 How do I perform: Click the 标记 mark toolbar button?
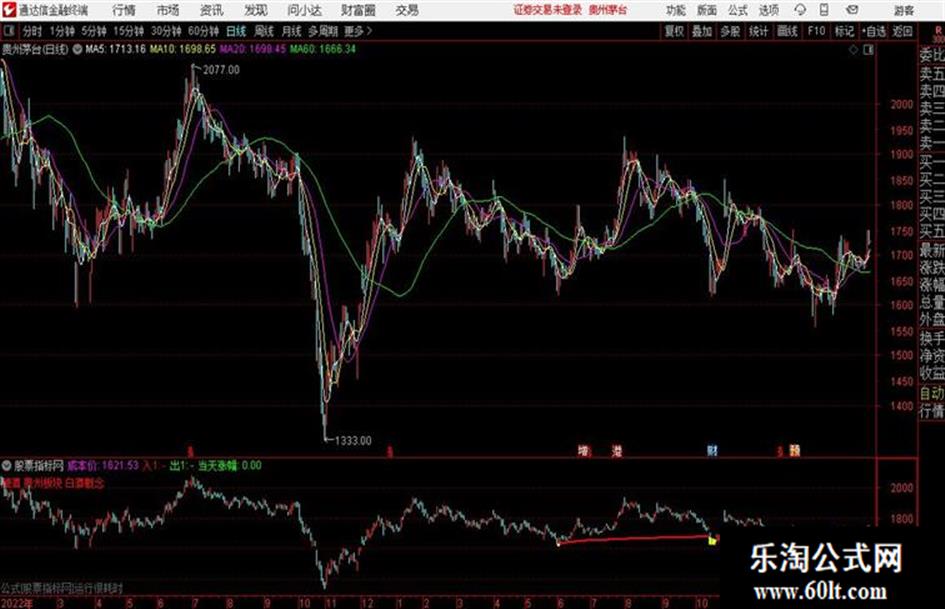point(844,31)
